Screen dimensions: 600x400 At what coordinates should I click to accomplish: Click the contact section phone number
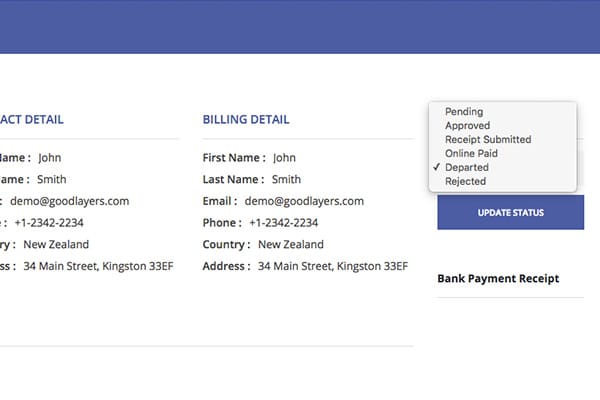50,223
